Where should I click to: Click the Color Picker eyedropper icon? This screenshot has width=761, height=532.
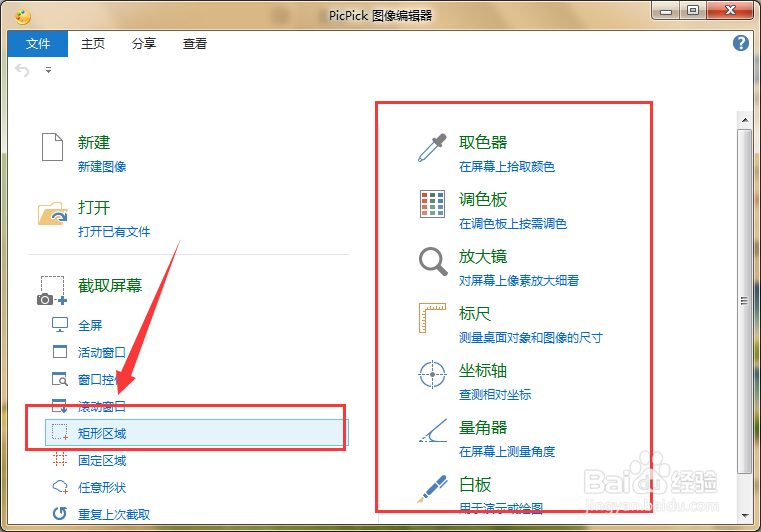pos(432,148)
